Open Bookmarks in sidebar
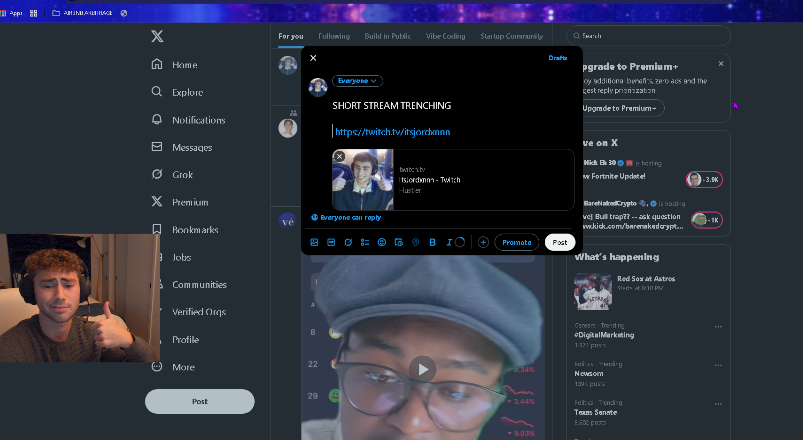Image resolution: width=803 pixels, height=440 pixels. click(x=185, y=229)
